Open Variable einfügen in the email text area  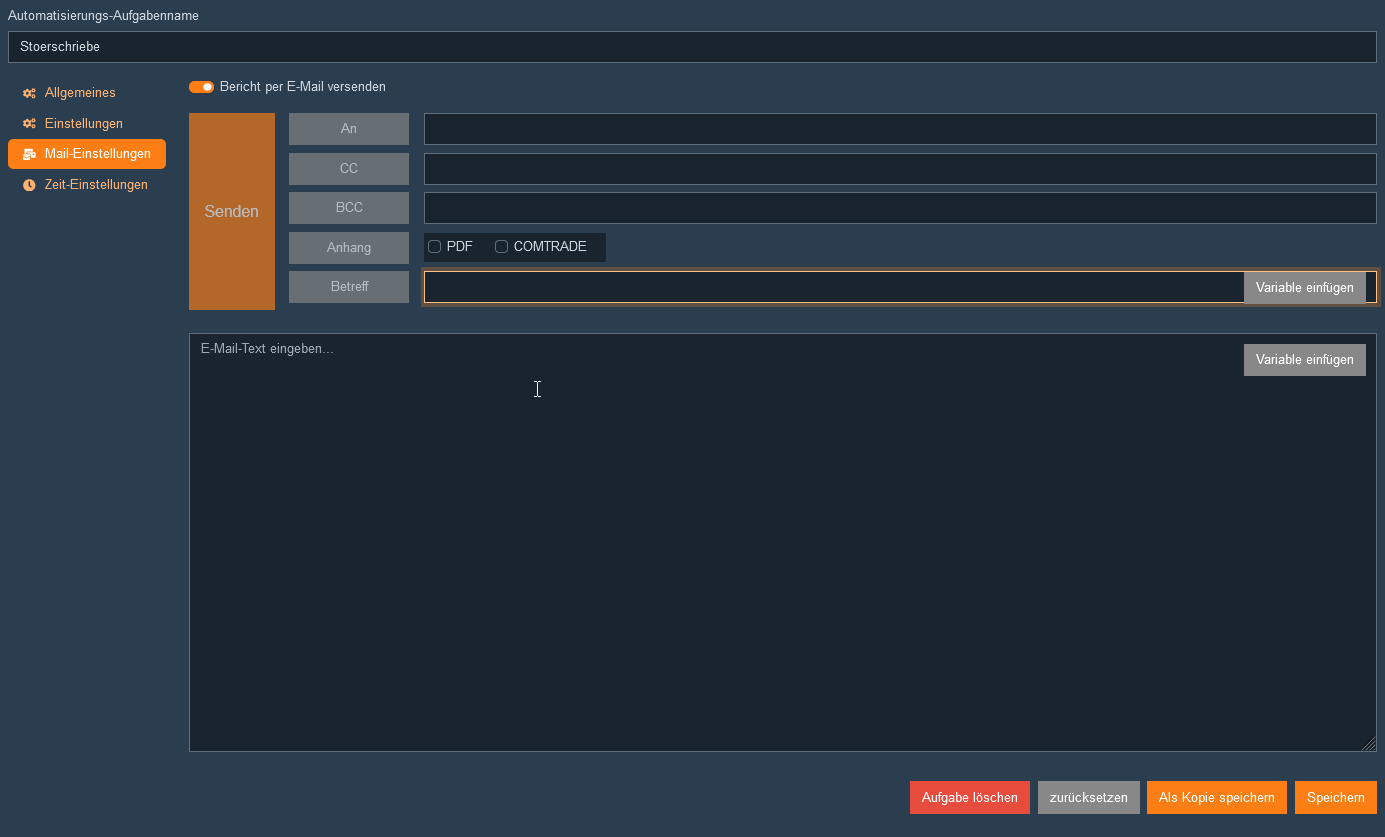click(x=1304, y=360)
